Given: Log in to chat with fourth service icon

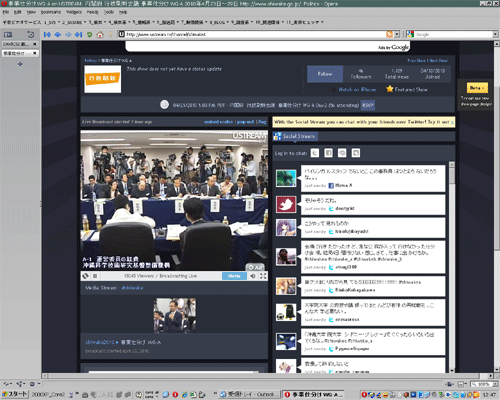Looking at the screenshot, I should click(356, 153).
